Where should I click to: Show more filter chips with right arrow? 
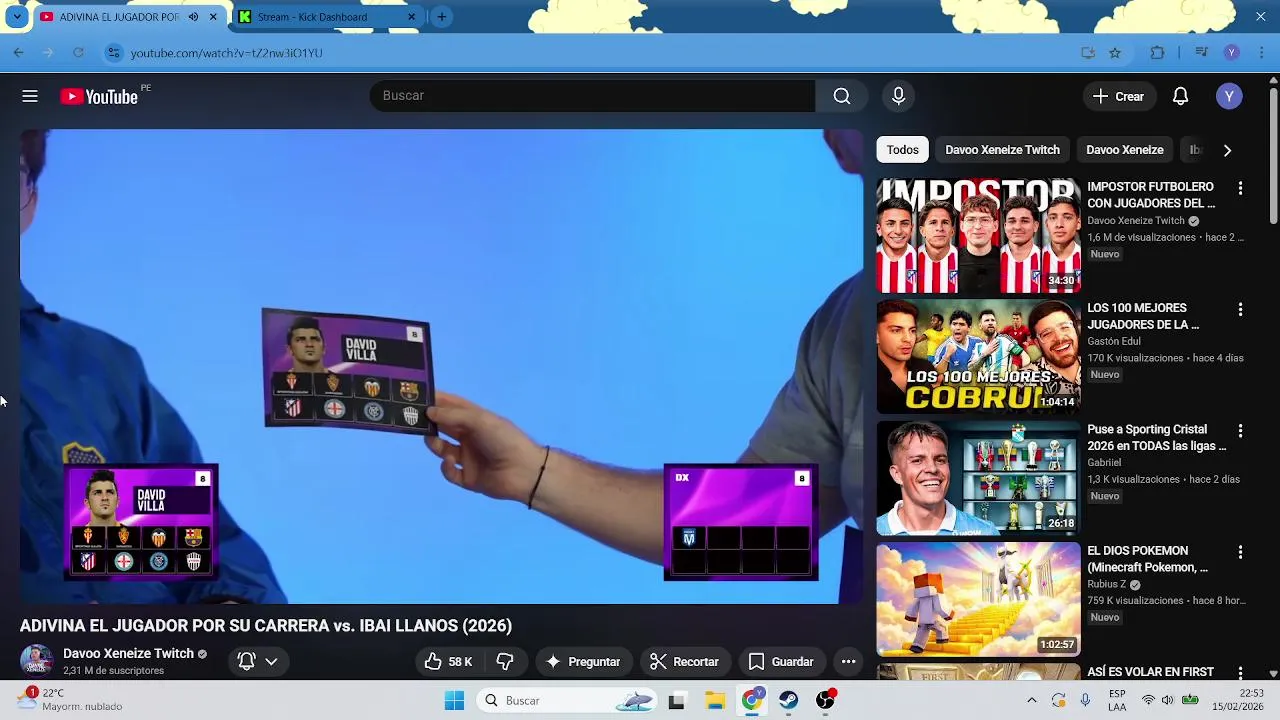coord(1227,150)
